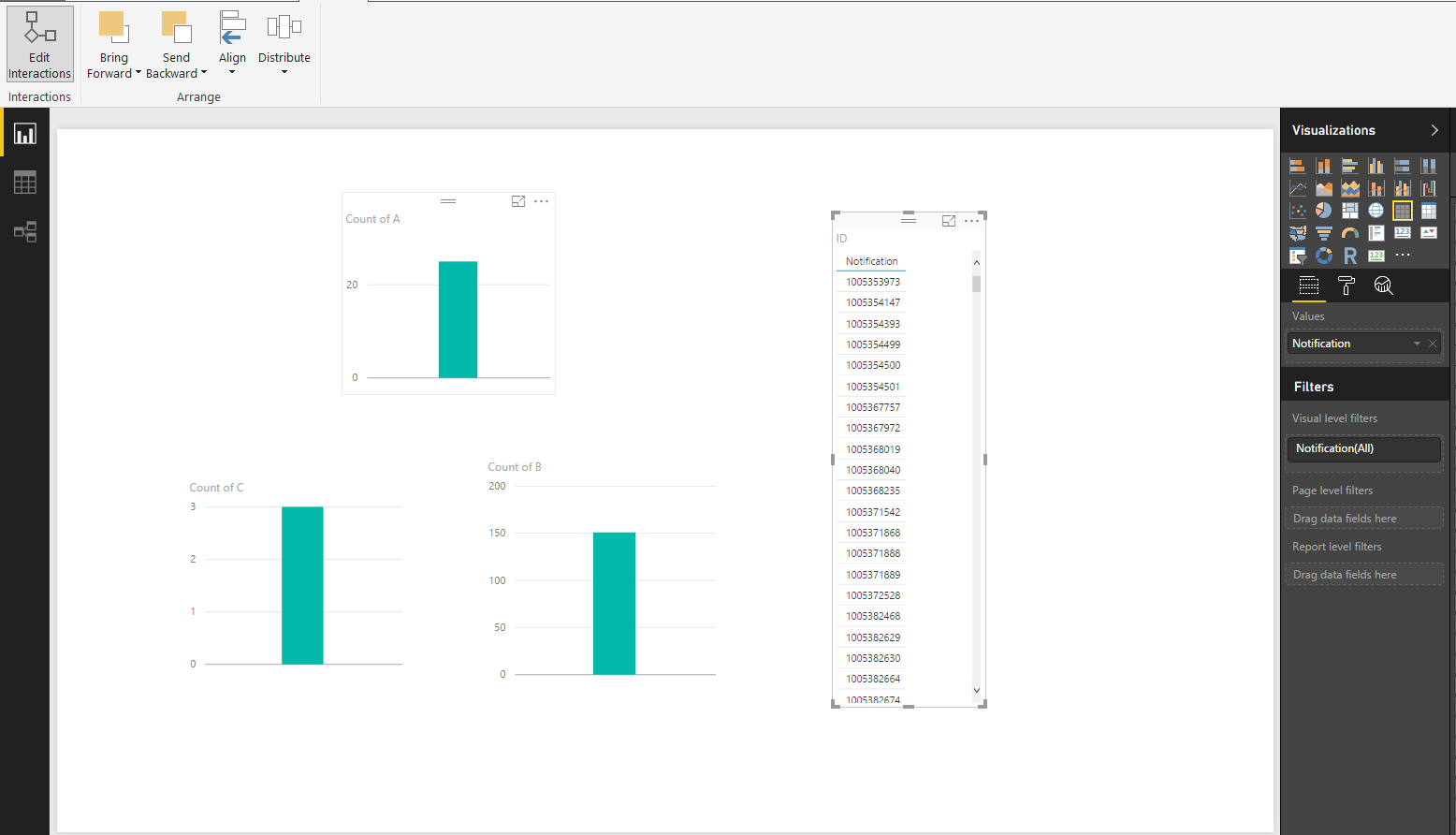Select the bar in Count of B chart
The image size is (1456, 835).
coord(614,603)
